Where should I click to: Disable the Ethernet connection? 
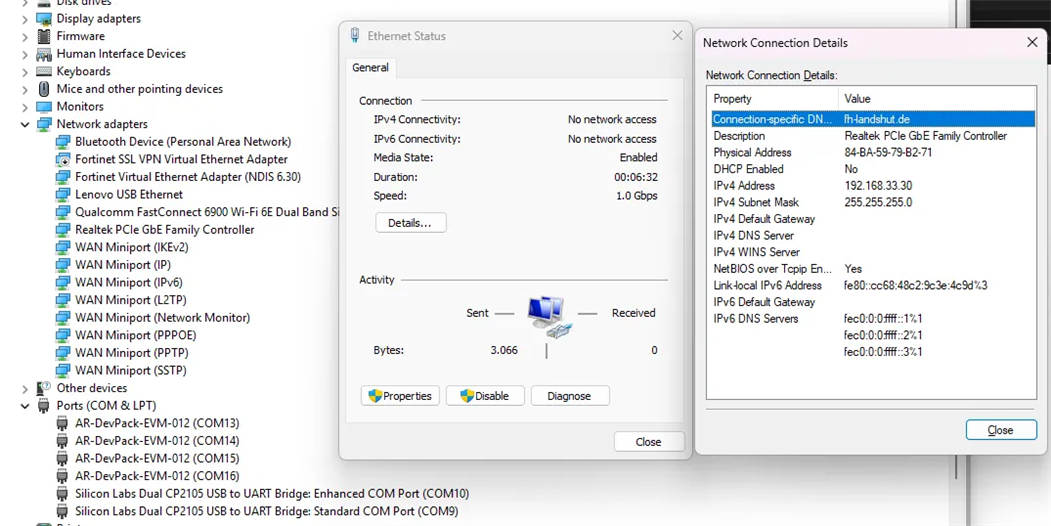coord(485,396)
